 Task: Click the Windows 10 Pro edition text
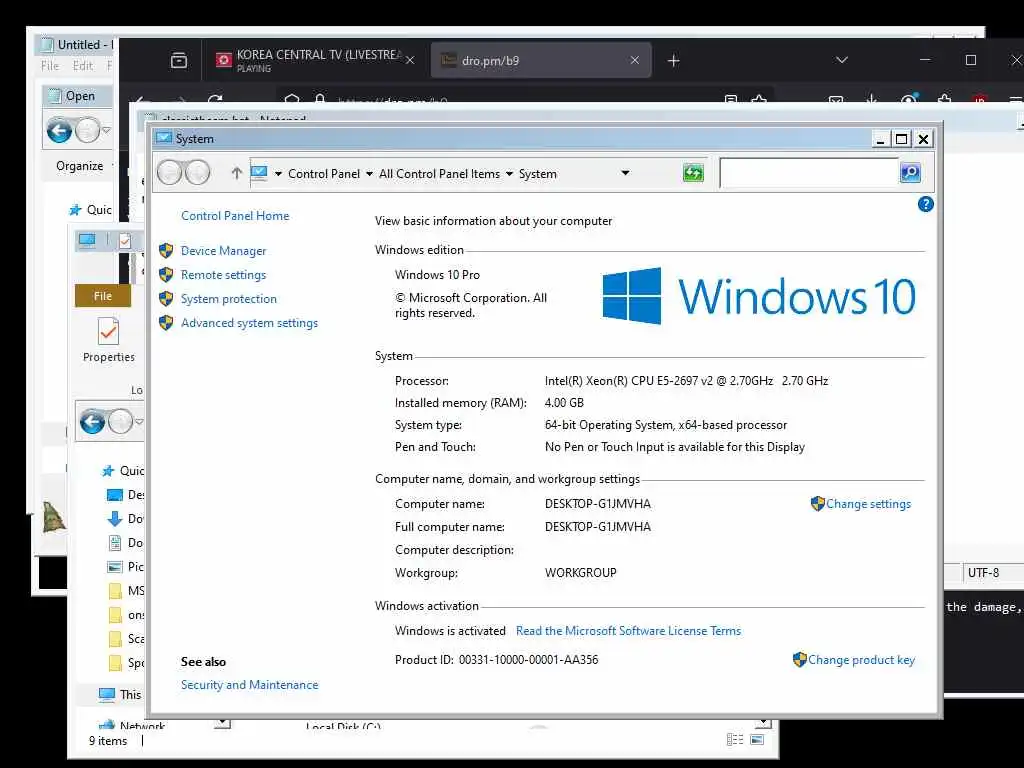point(437,275)
